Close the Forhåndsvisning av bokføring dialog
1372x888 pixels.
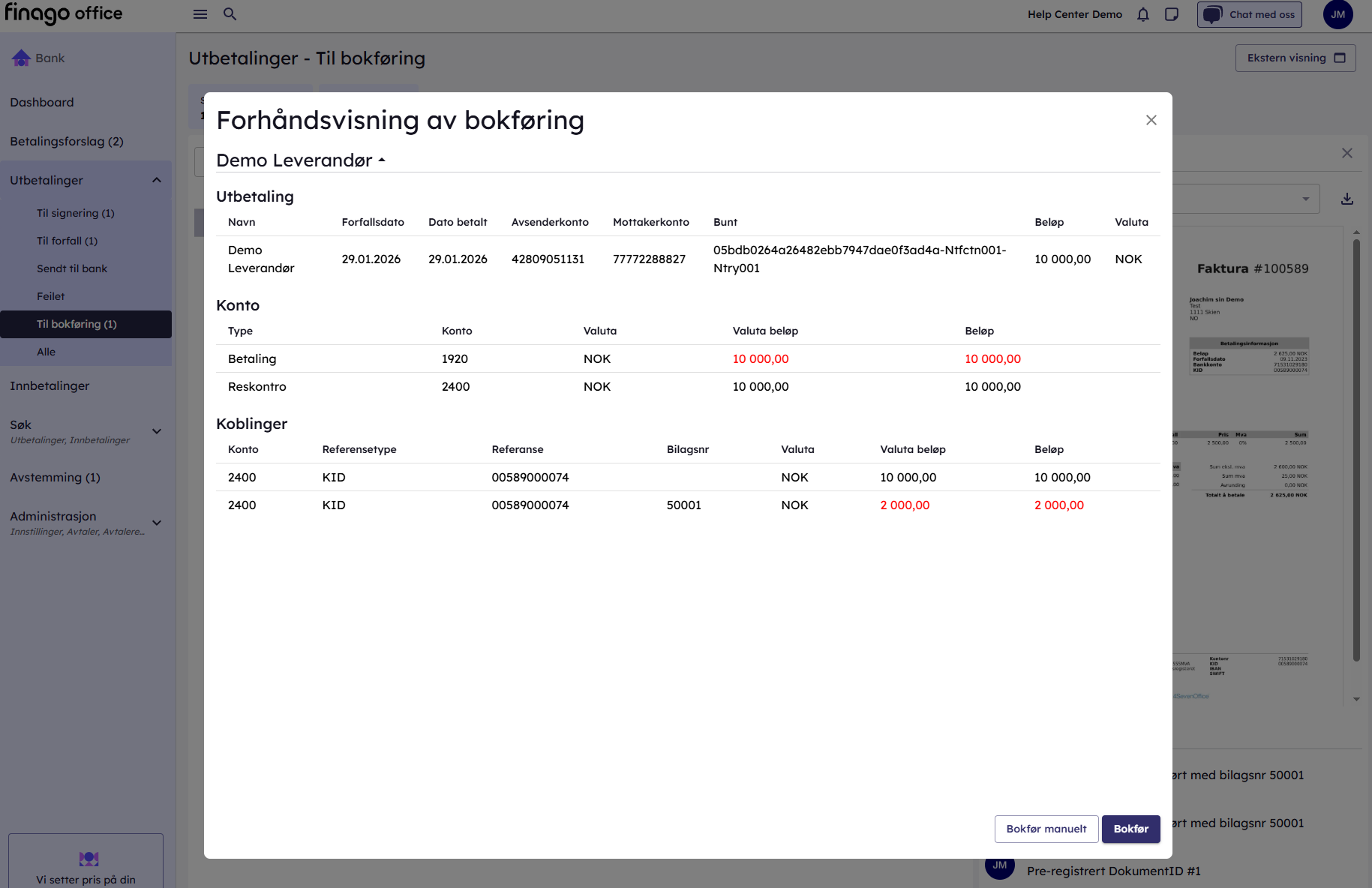[x=1151, y=120]
